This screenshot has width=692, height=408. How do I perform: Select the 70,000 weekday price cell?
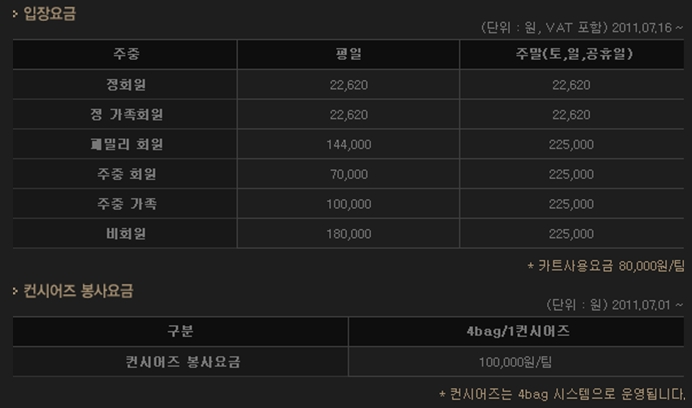click(349, 174)
